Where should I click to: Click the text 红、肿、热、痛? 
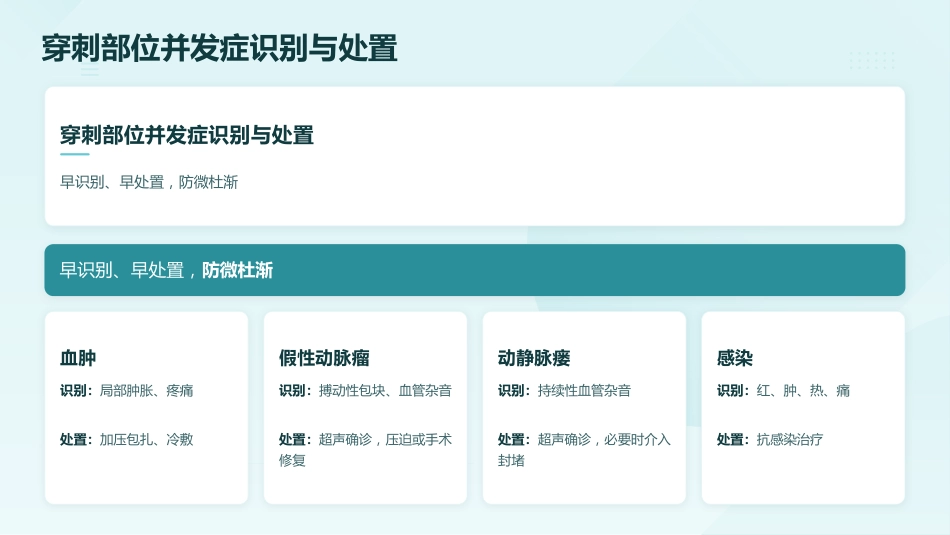click(x=803, y=391)
